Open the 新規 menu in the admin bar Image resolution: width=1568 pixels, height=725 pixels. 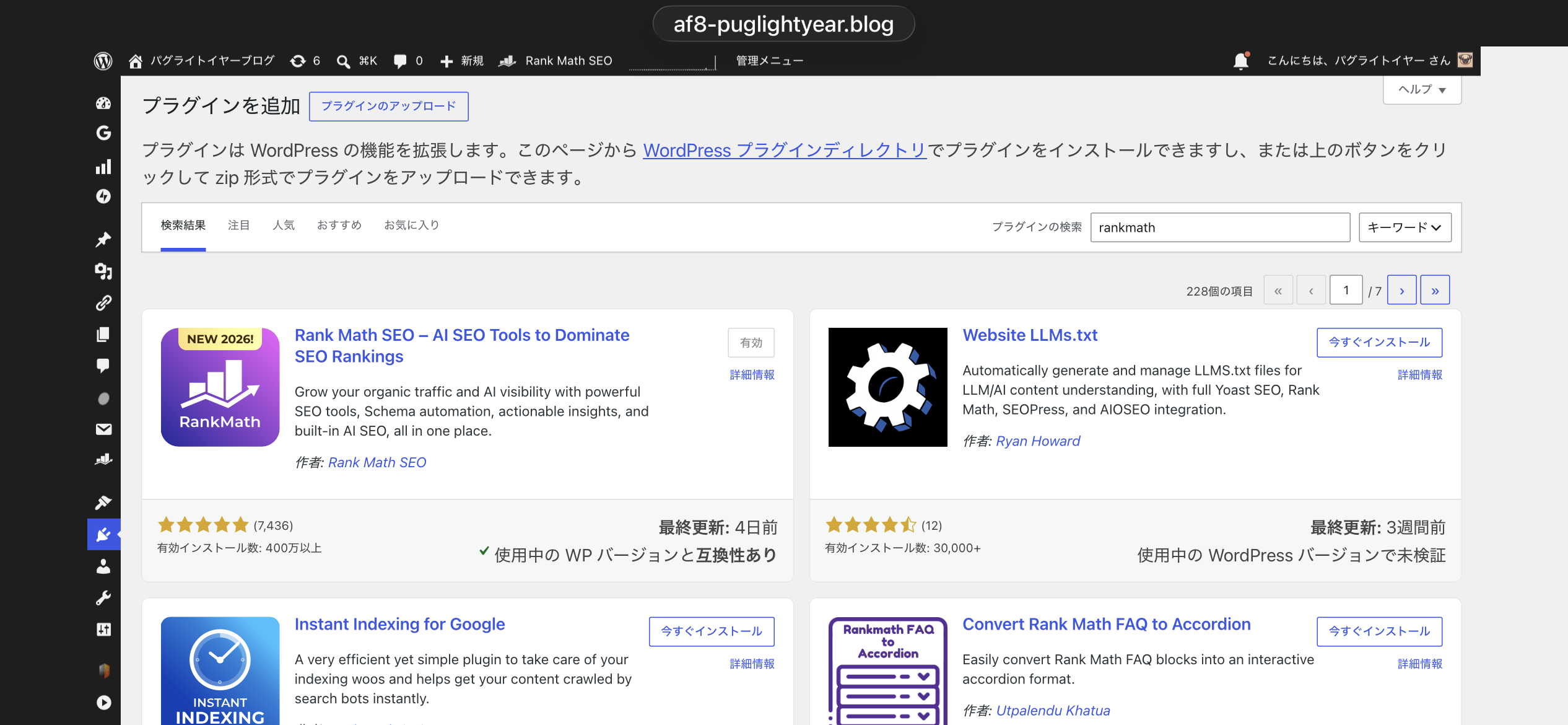click(x=462, y=61)
